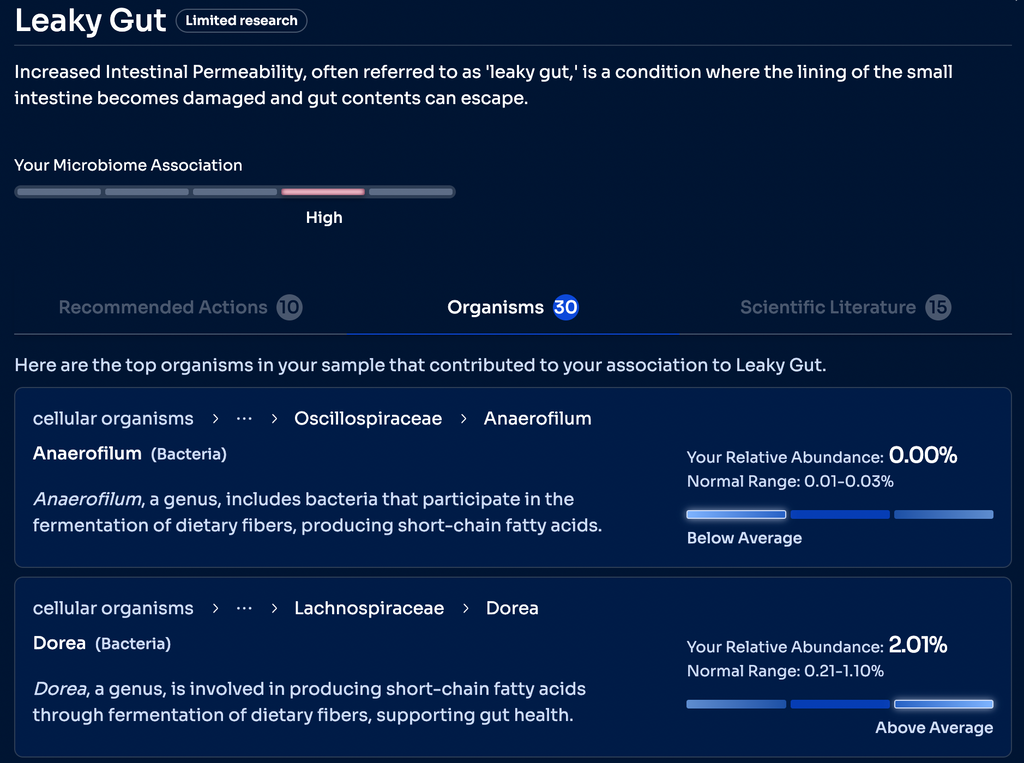The height and width of the screenshot is (763, 1024).
Task: Expand the ellipsis in the Dorea breadcrumb
Action: [244, 608]
